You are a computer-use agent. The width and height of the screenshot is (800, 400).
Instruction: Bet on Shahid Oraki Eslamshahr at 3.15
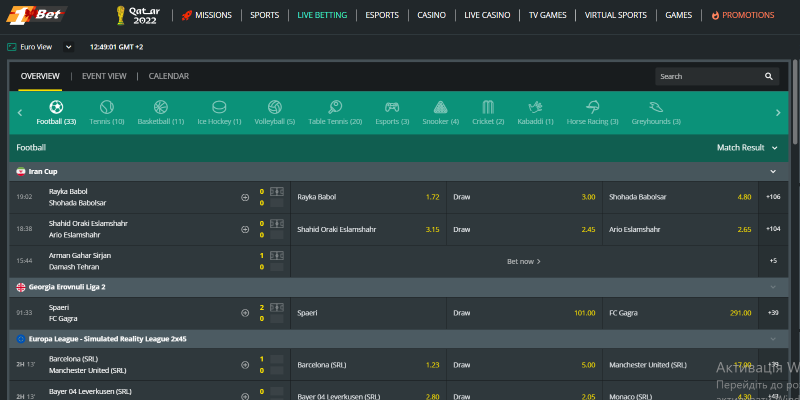pyautogui.click(x=368, y=230)
